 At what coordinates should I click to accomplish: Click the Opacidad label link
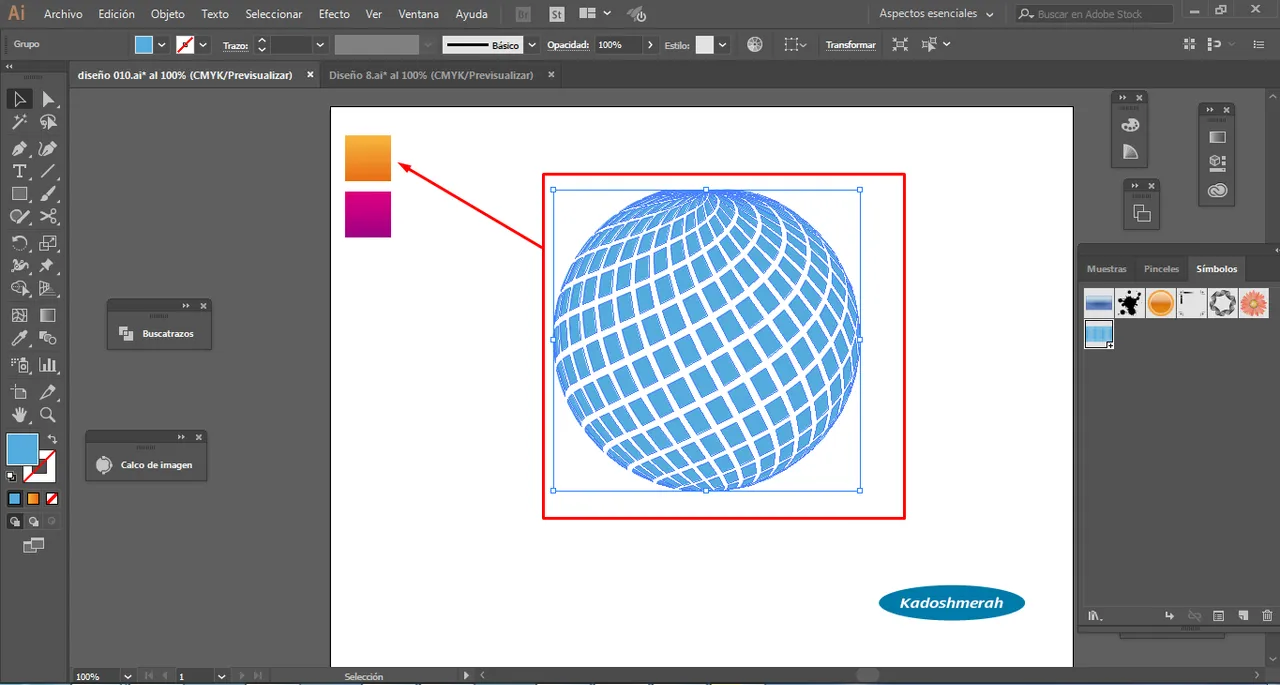568,45
